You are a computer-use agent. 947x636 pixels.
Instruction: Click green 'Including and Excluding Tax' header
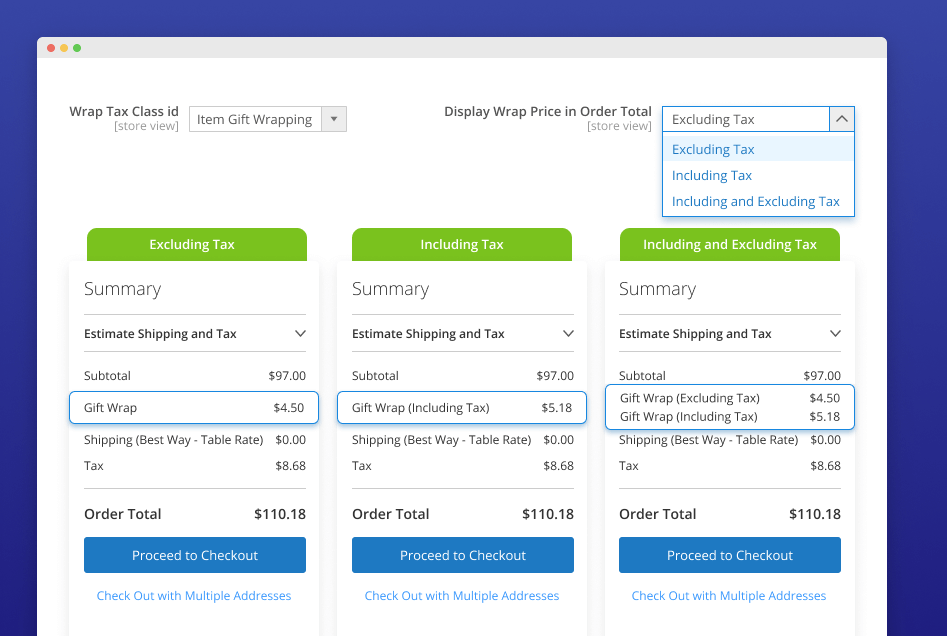click(x=730, y=244)
